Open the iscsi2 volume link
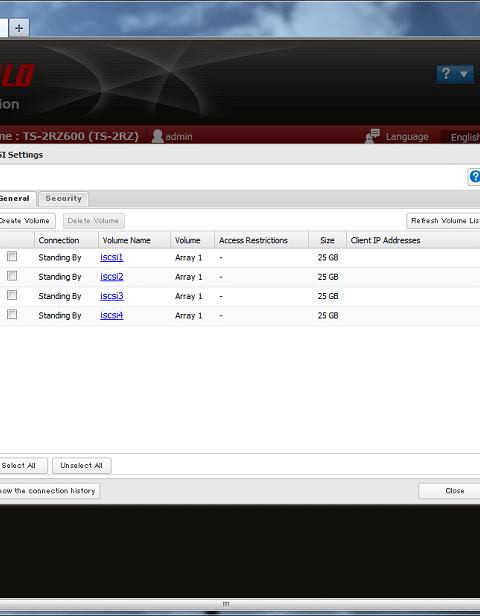This screenshot has width=480, height=616. (x=112, y=277)
